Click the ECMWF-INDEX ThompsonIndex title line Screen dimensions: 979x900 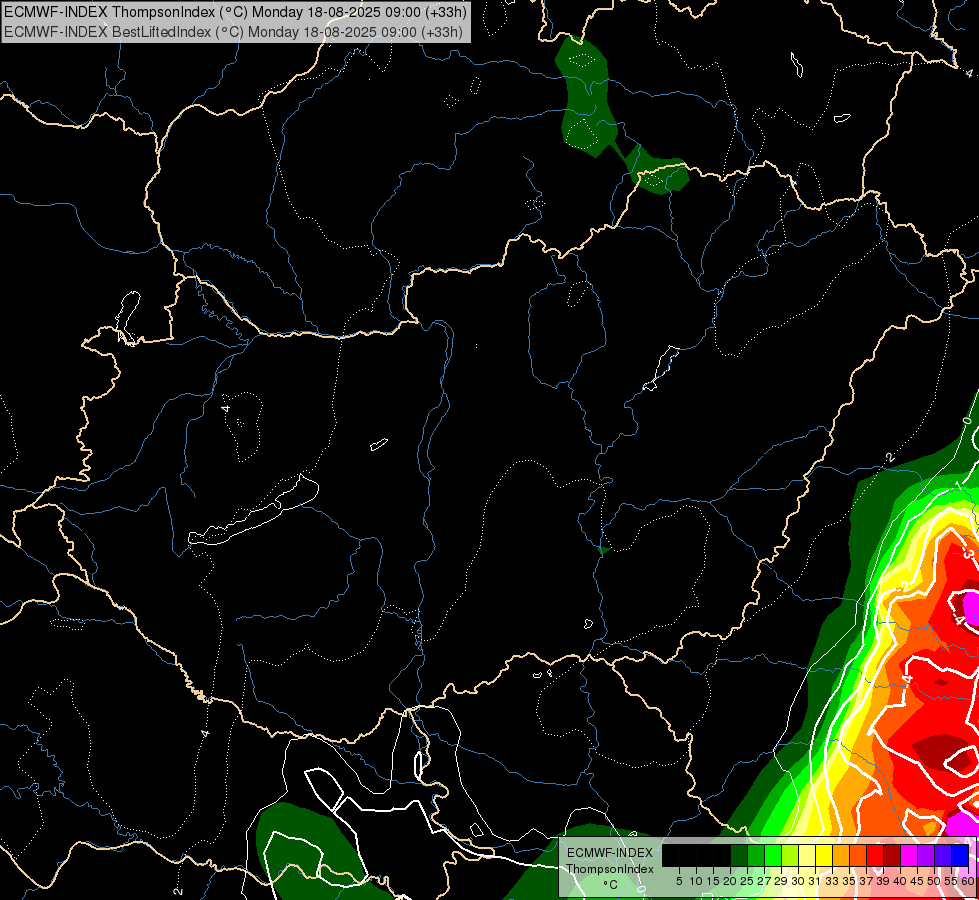tap(235, 11)
